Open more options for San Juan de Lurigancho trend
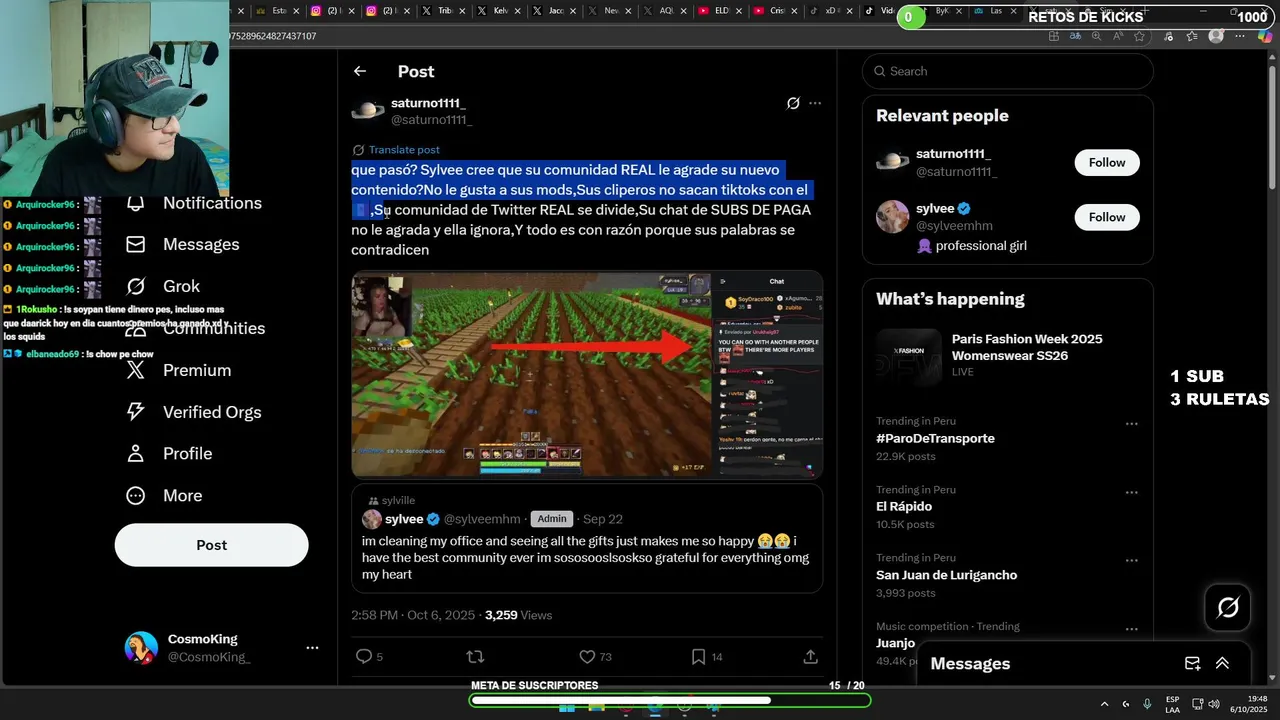Screen dimensions: 1280x720 1132,561
